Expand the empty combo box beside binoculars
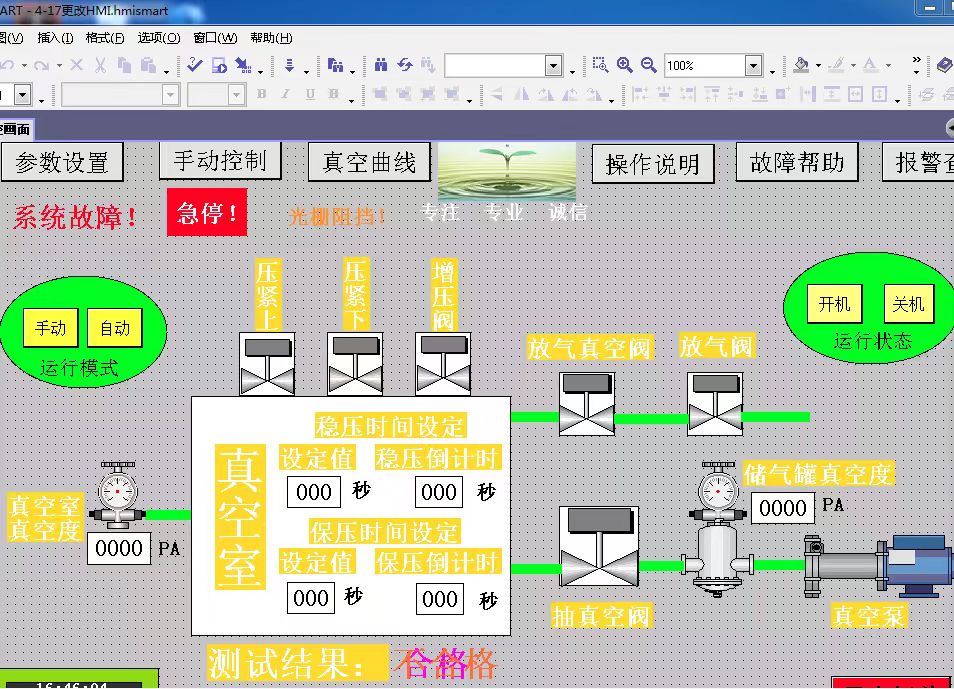 click(x=553, y=65)
